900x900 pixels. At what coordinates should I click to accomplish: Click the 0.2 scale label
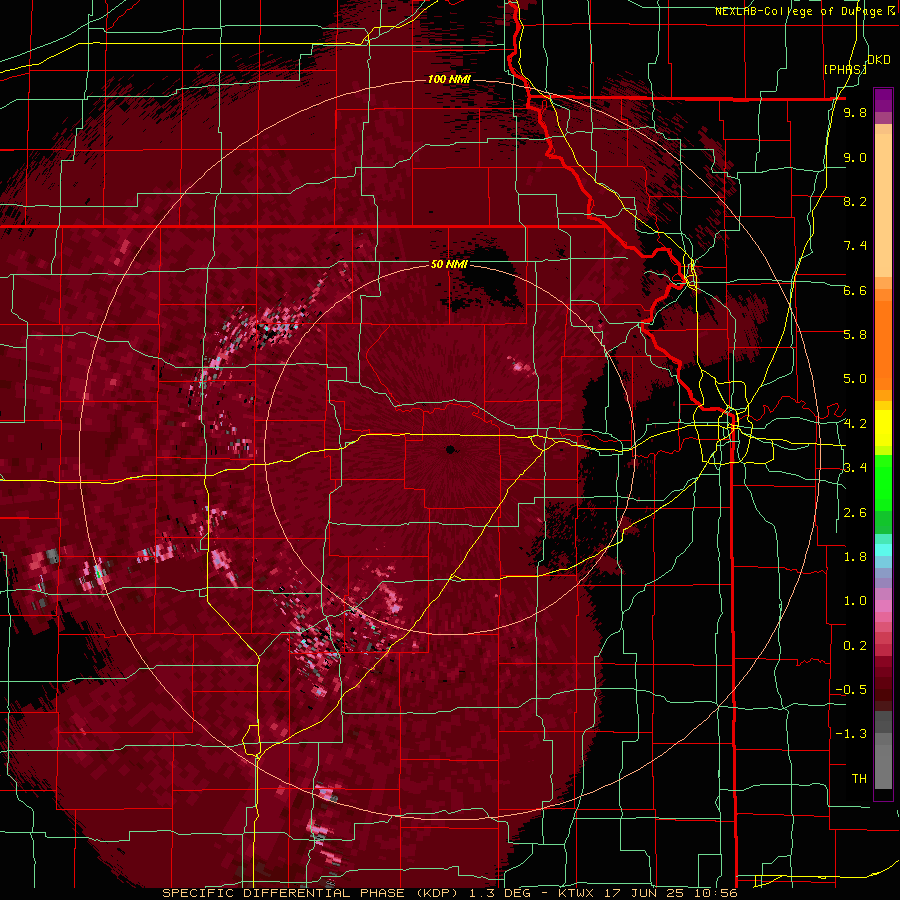[855, 646]
